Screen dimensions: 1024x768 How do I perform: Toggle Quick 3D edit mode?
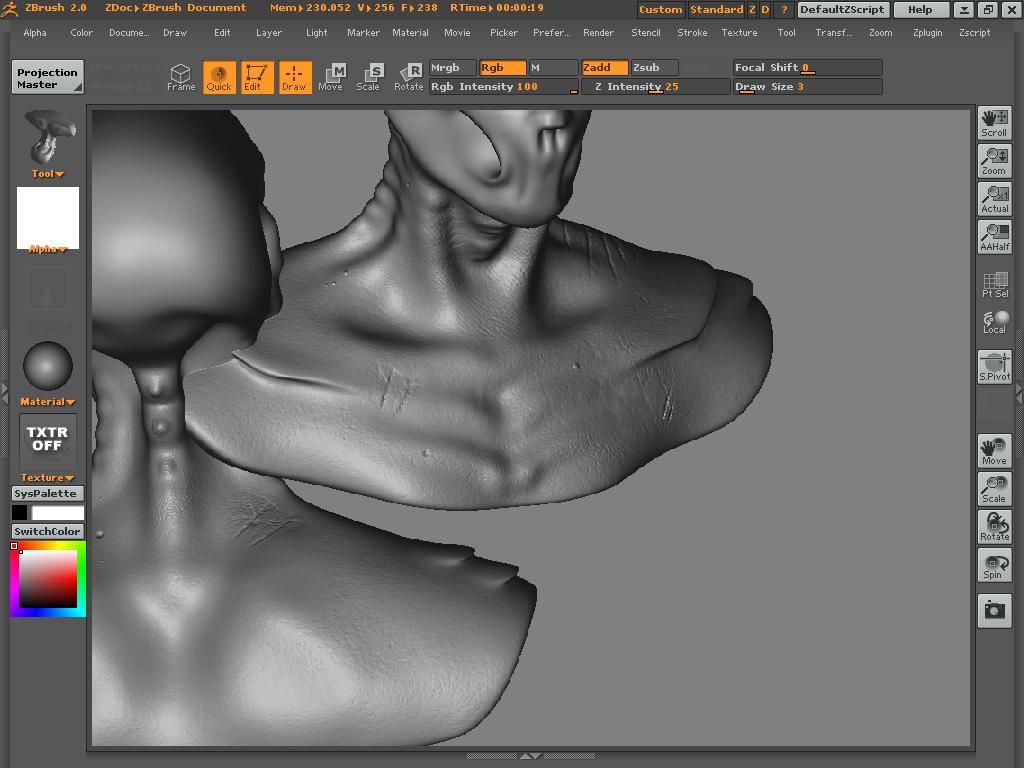tap(219, 77)
